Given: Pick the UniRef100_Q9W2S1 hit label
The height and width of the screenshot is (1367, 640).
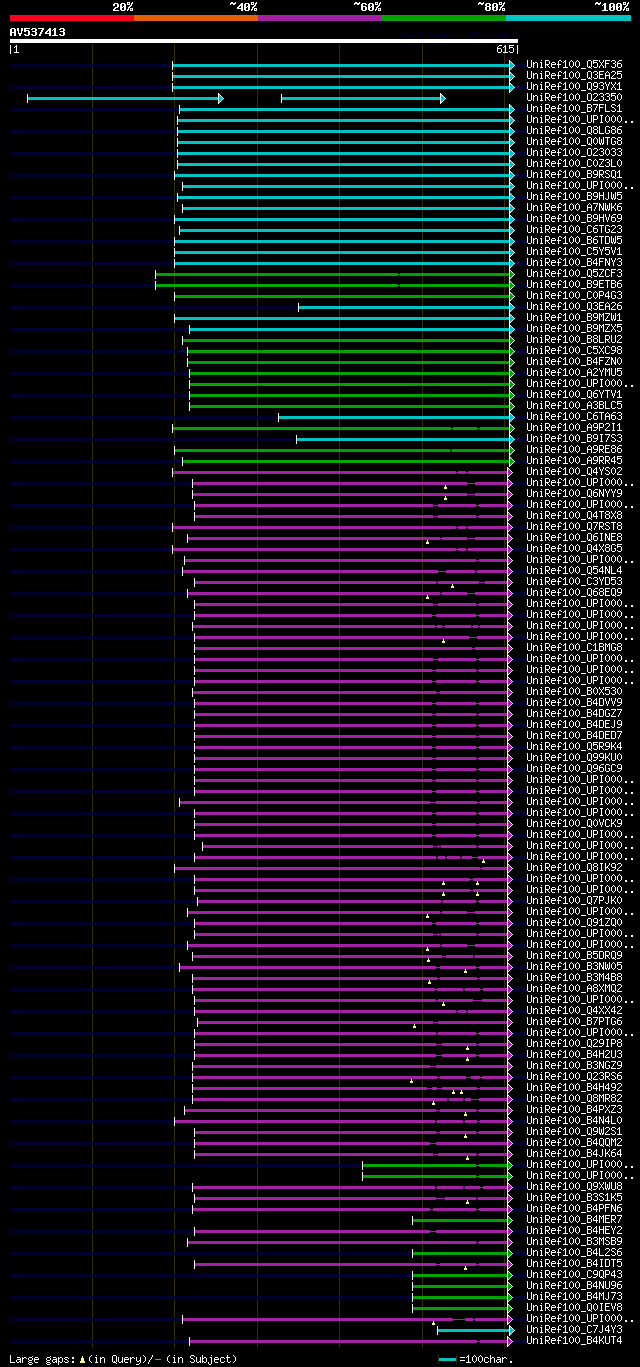Looking at the screenshot, I should click(x=574, y=1131).
